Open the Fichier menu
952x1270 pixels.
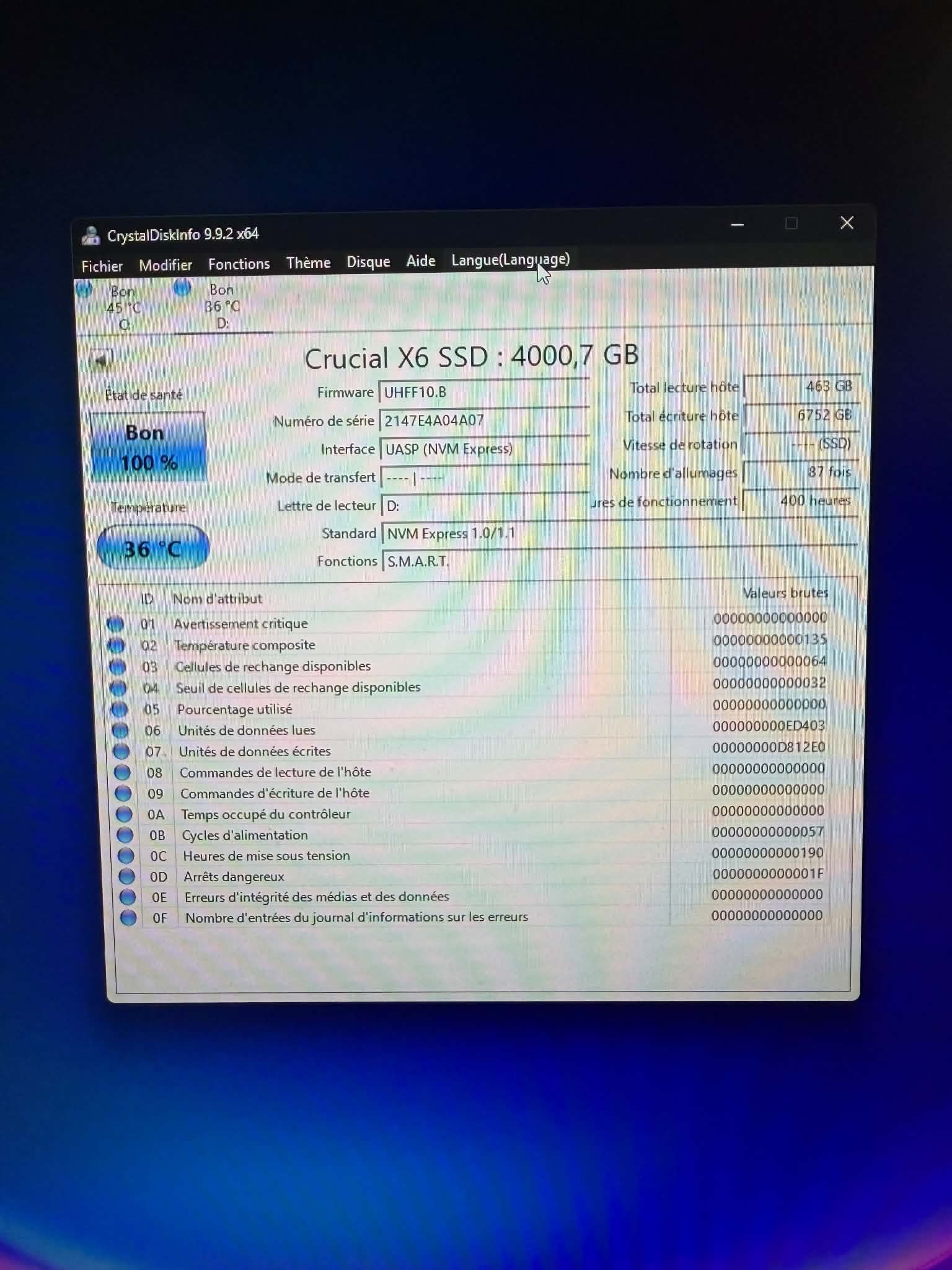click(102, 266)
